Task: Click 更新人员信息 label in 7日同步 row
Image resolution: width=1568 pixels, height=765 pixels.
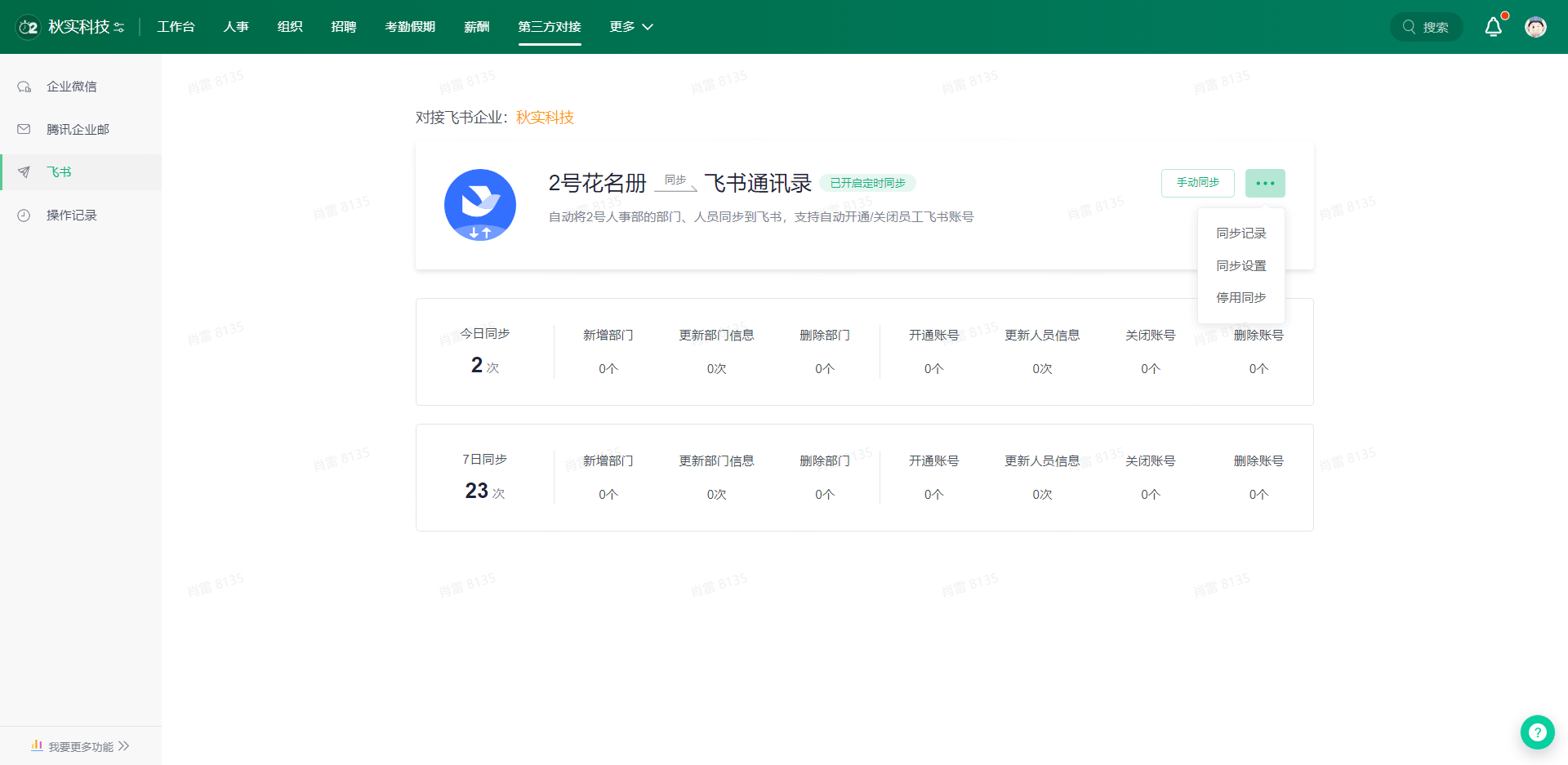Action: [1042, 461]
